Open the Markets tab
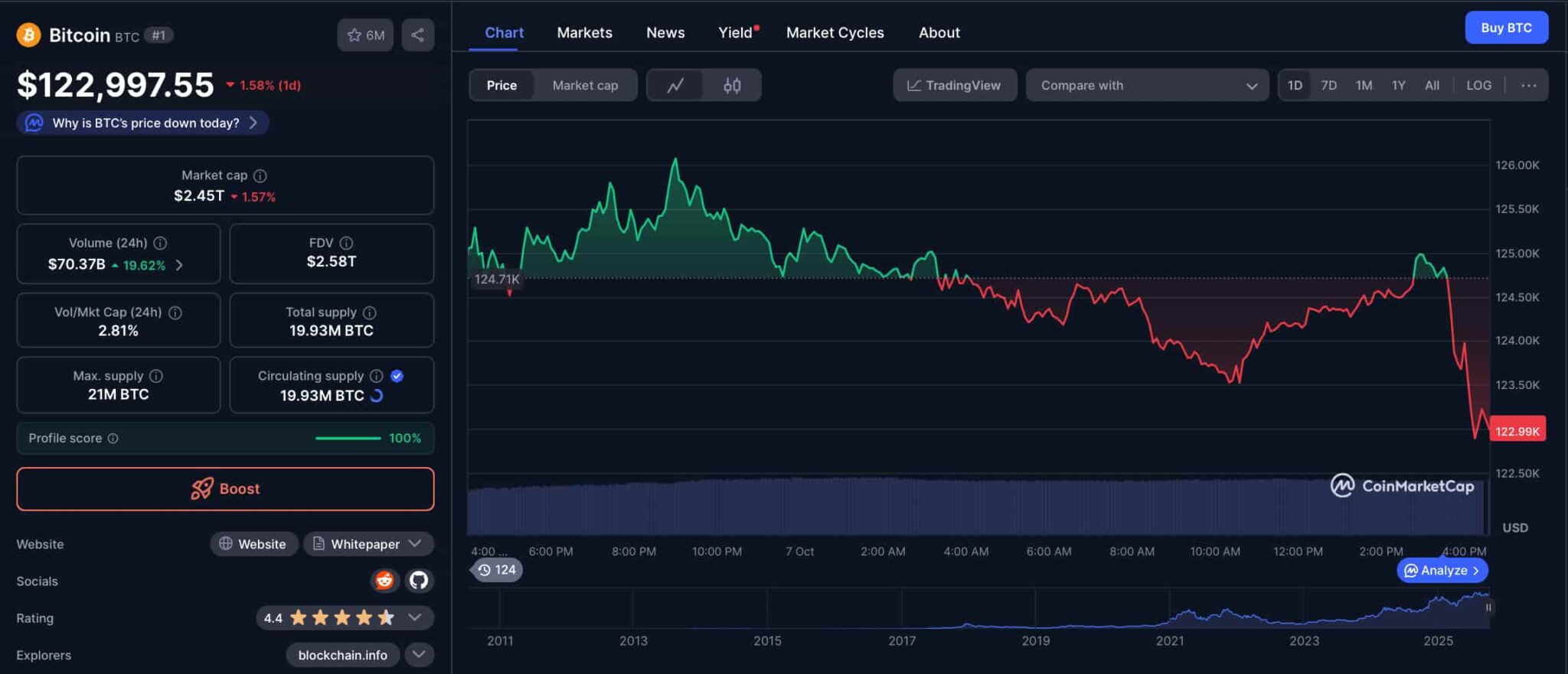Viewport: 1568px width, 674px height. pyautogui.click(x=584, y=33)
